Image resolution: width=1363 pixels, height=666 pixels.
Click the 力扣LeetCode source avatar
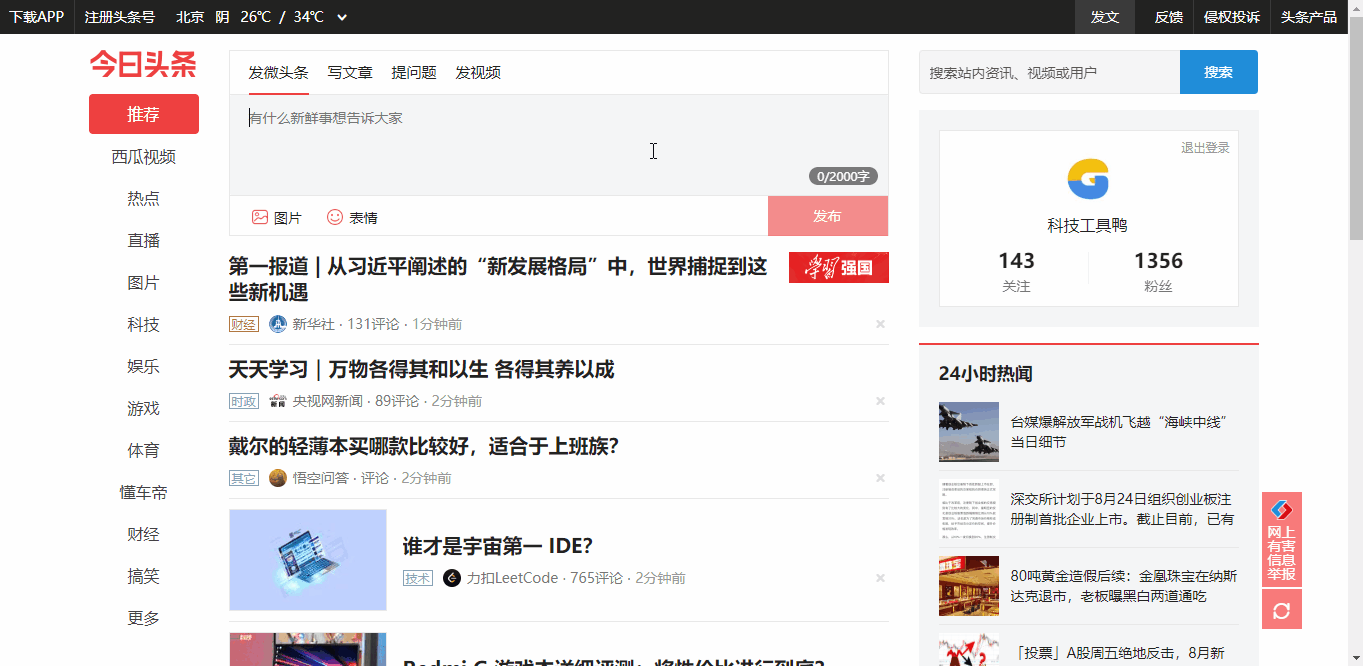coord(452,578)
